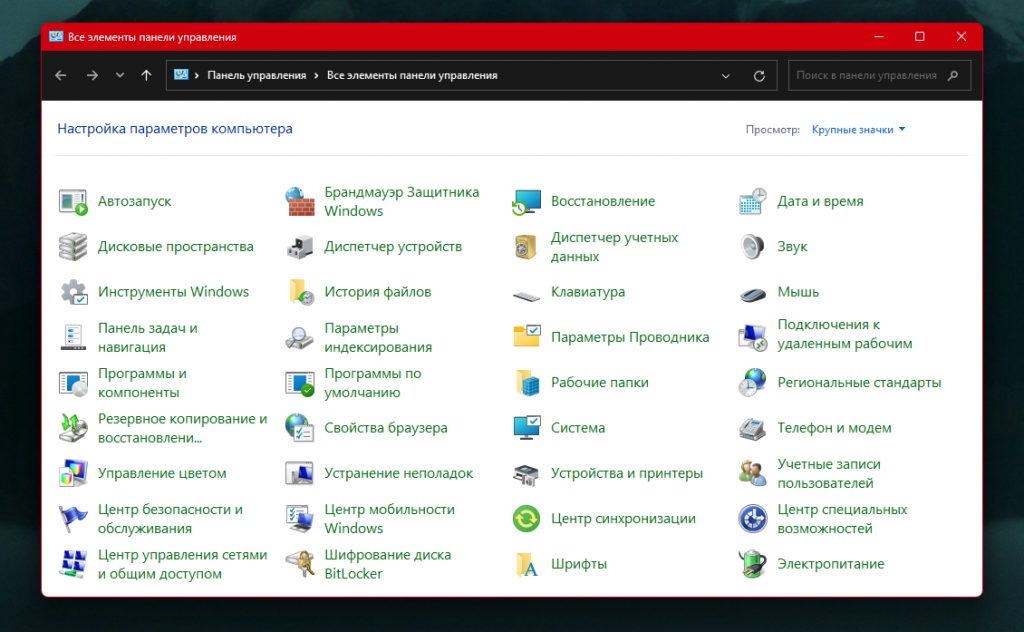Open the Клавиатура keyboard icon
This screenshot has width=1024, height=632.
pyautogui.click(x=526, y=296)
